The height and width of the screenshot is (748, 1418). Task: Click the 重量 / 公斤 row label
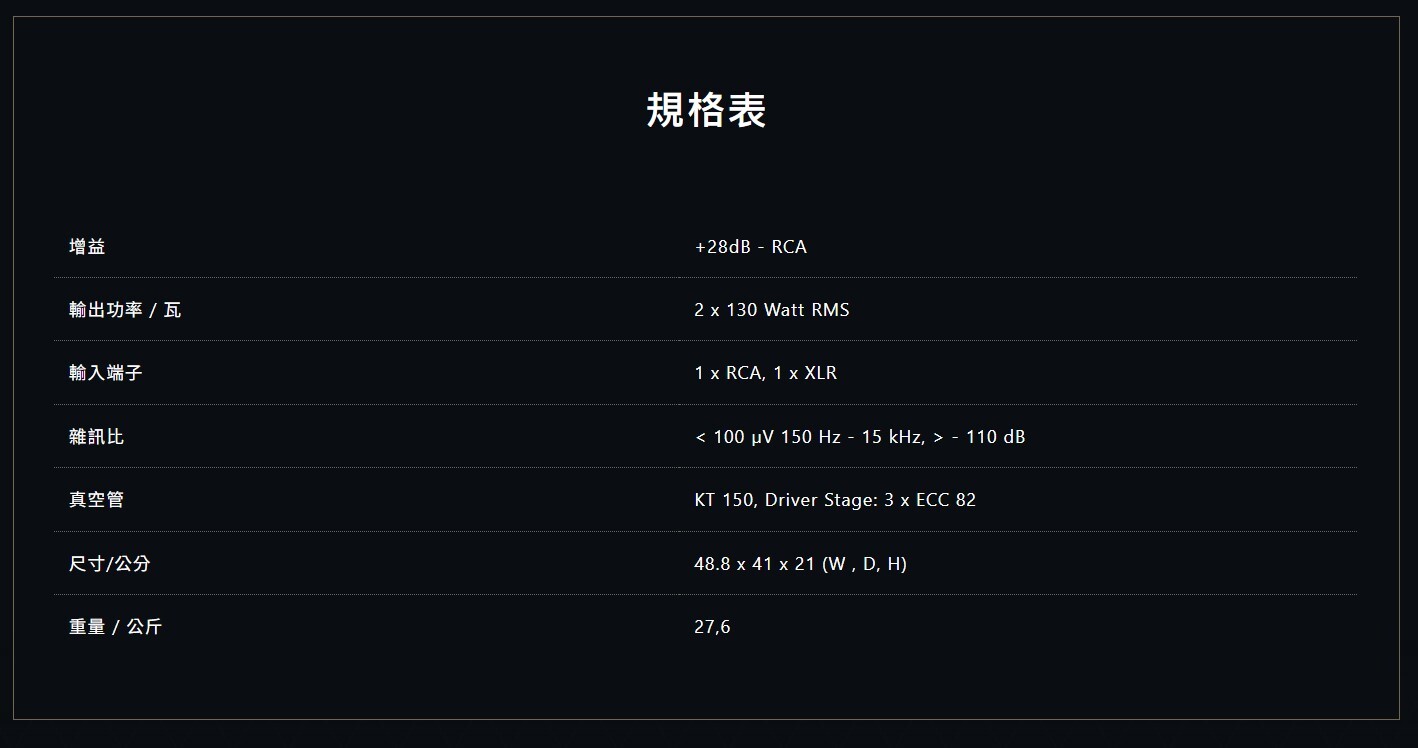(x=115, y=627)
